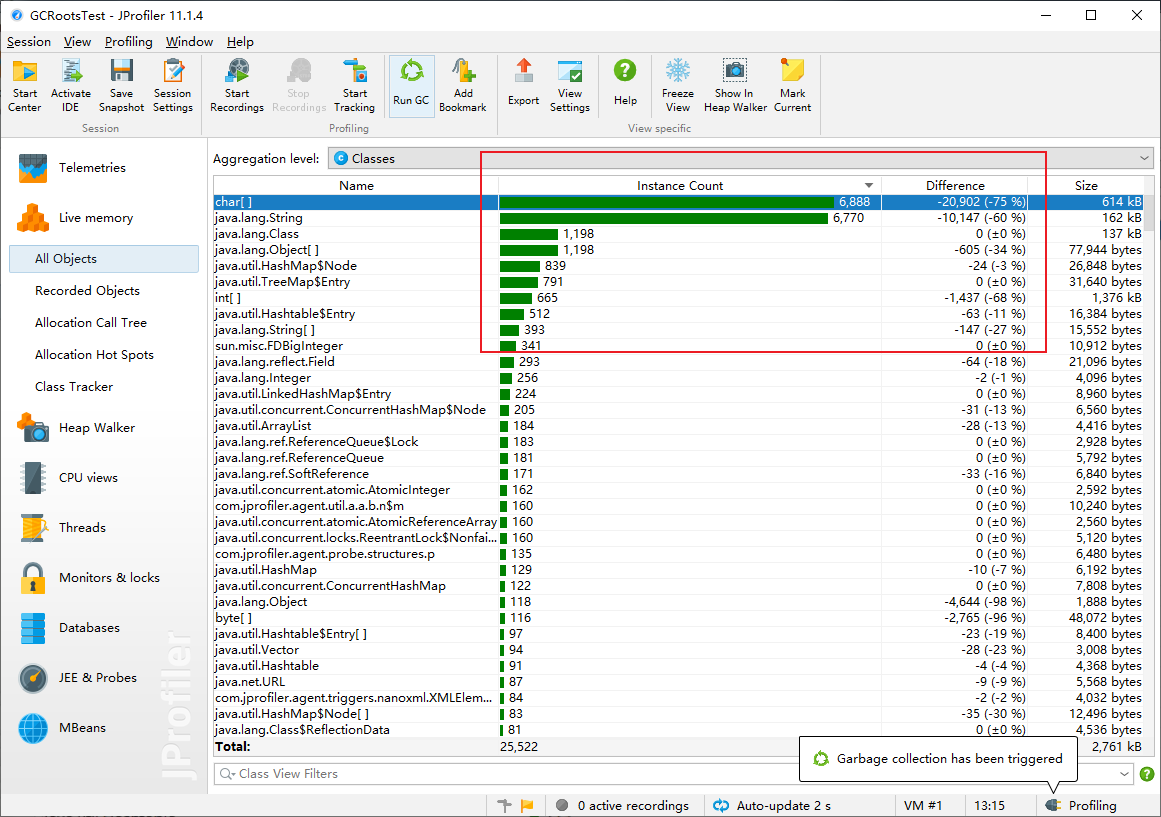
Task: Show selection in Heap Walker
Action: click(x=735, y=86)
